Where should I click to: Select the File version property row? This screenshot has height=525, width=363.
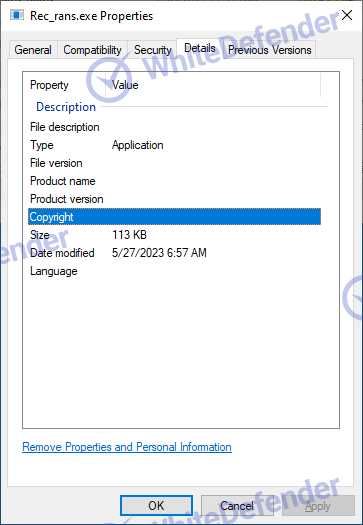pos(174,163)
